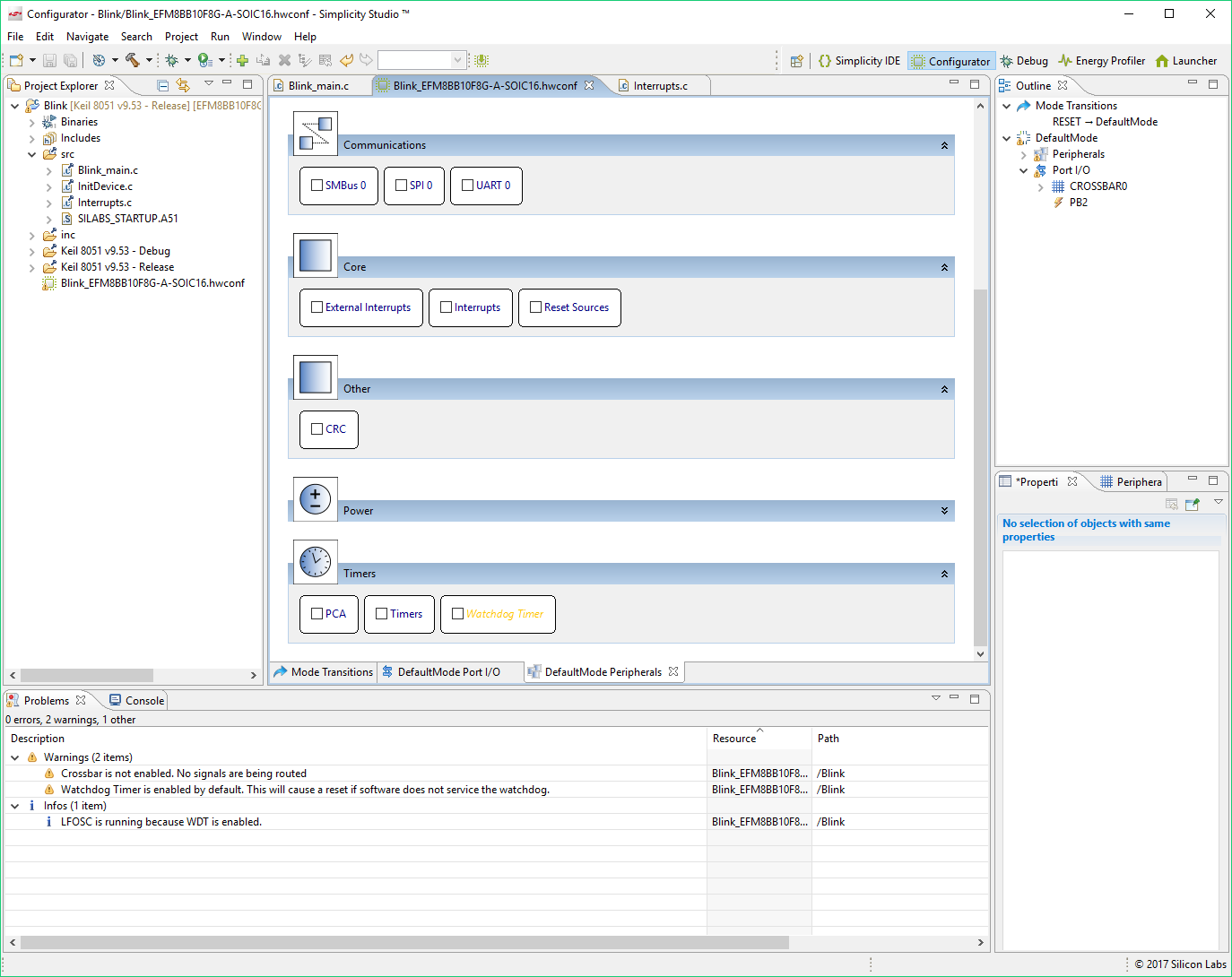This screenshot has height=977, width=1232.
Task: Collapse the Warnings group in Problems
Action: [x=15, y=757]
